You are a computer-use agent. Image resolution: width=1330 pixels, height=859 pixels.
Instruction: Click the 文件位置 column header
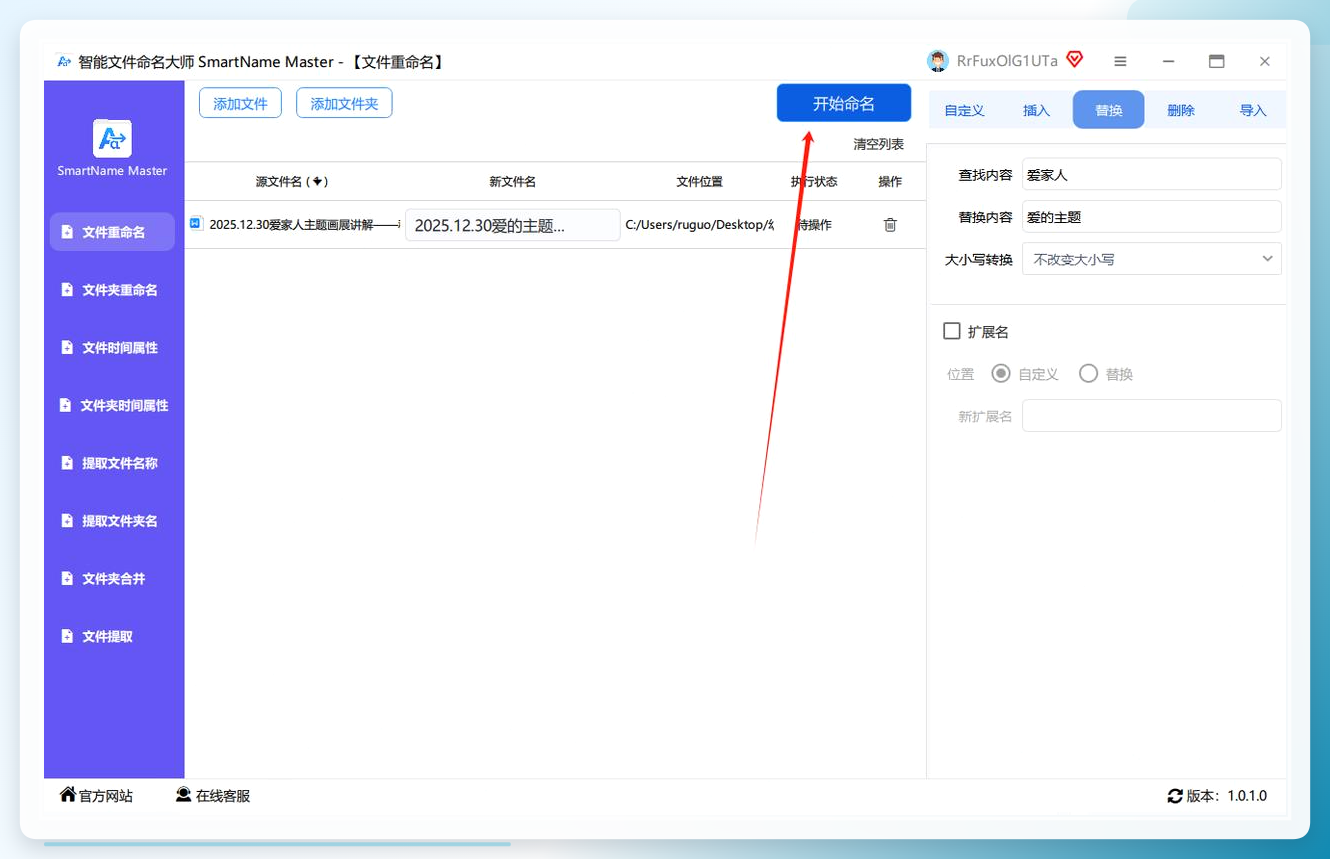click(x=699, y=181)
